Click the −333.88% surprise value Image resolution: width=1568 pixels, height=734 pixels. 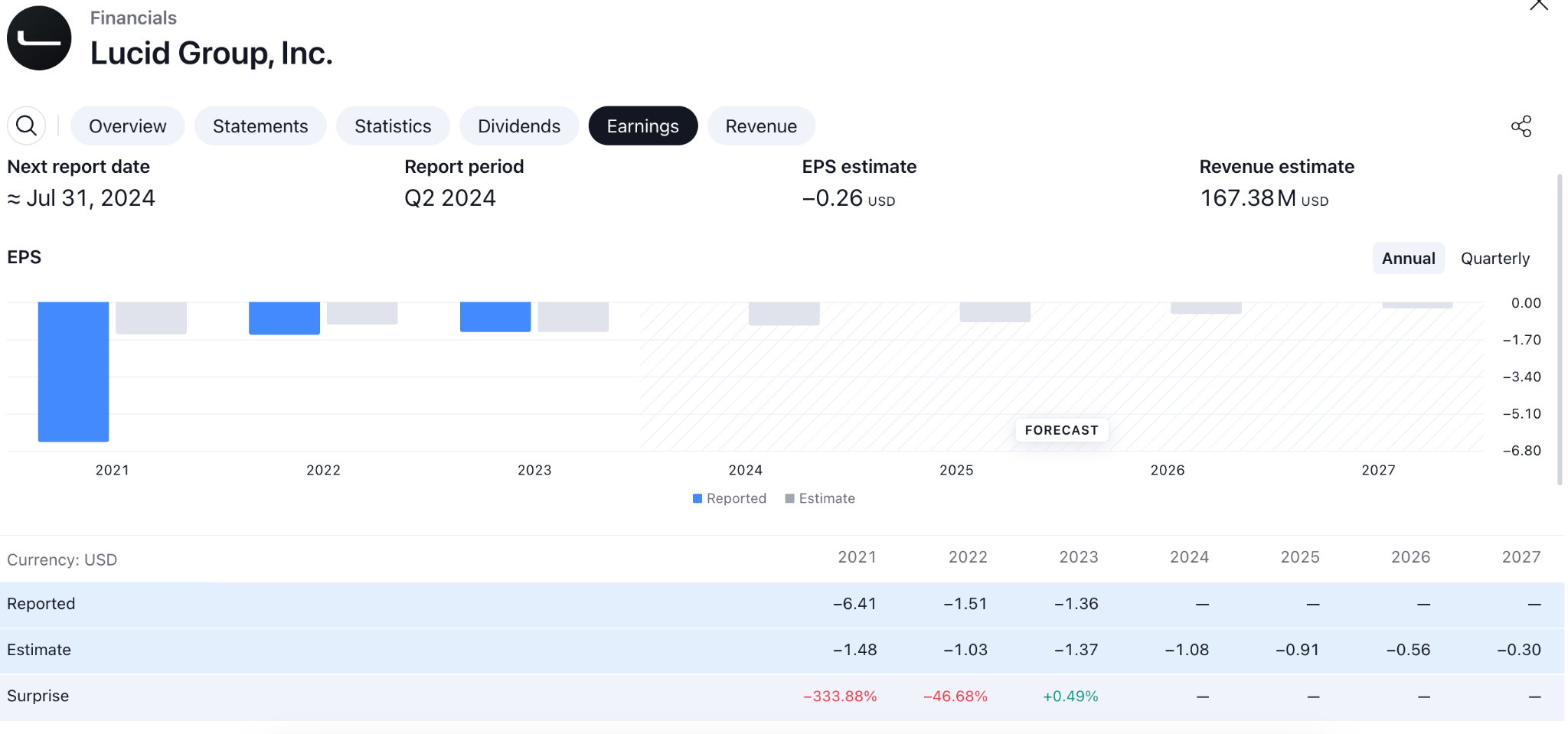click(x=840, y=696)
